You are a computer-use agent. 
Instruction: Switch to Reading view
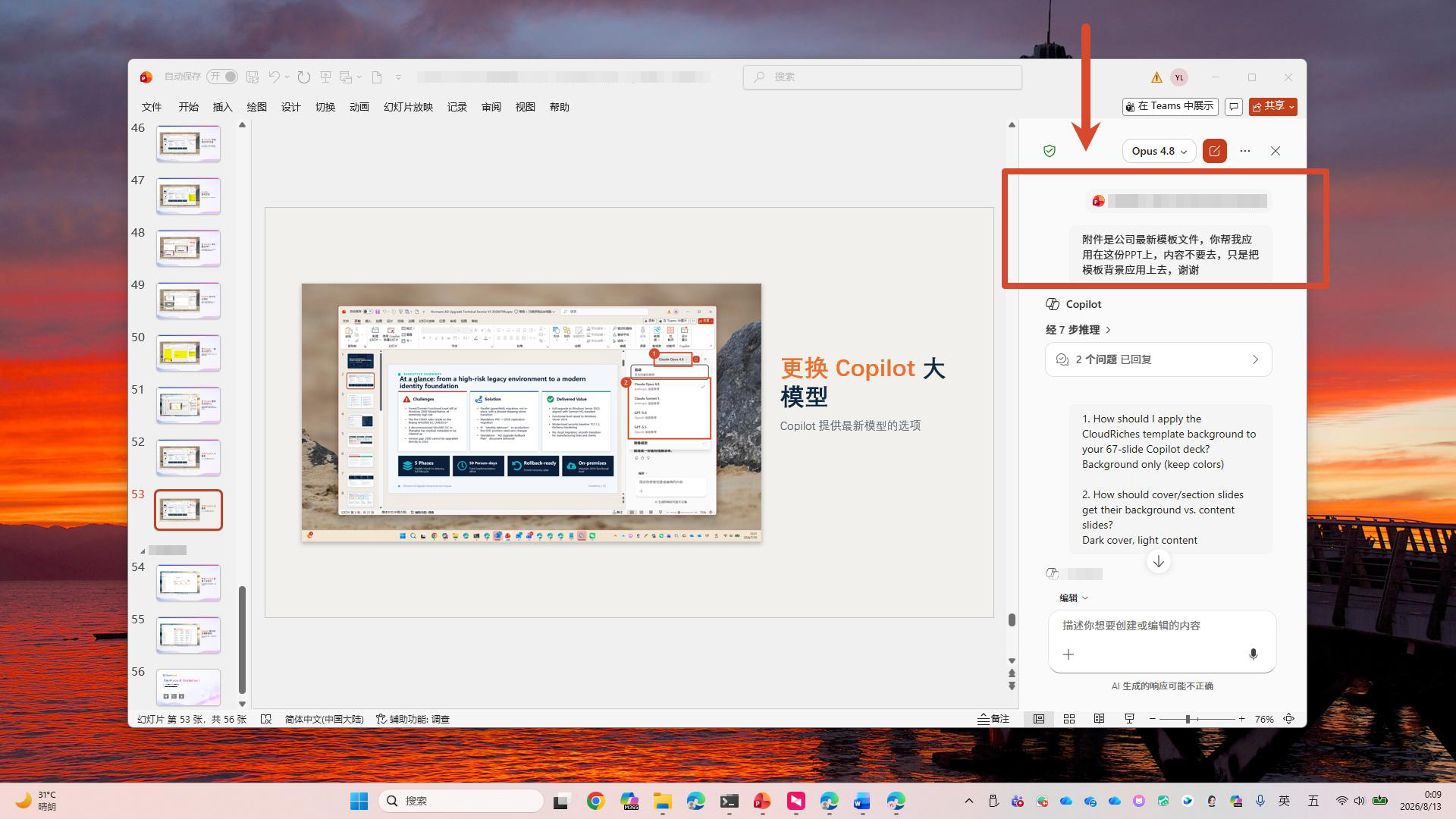pyautogui.click(x=1099, y=719)
